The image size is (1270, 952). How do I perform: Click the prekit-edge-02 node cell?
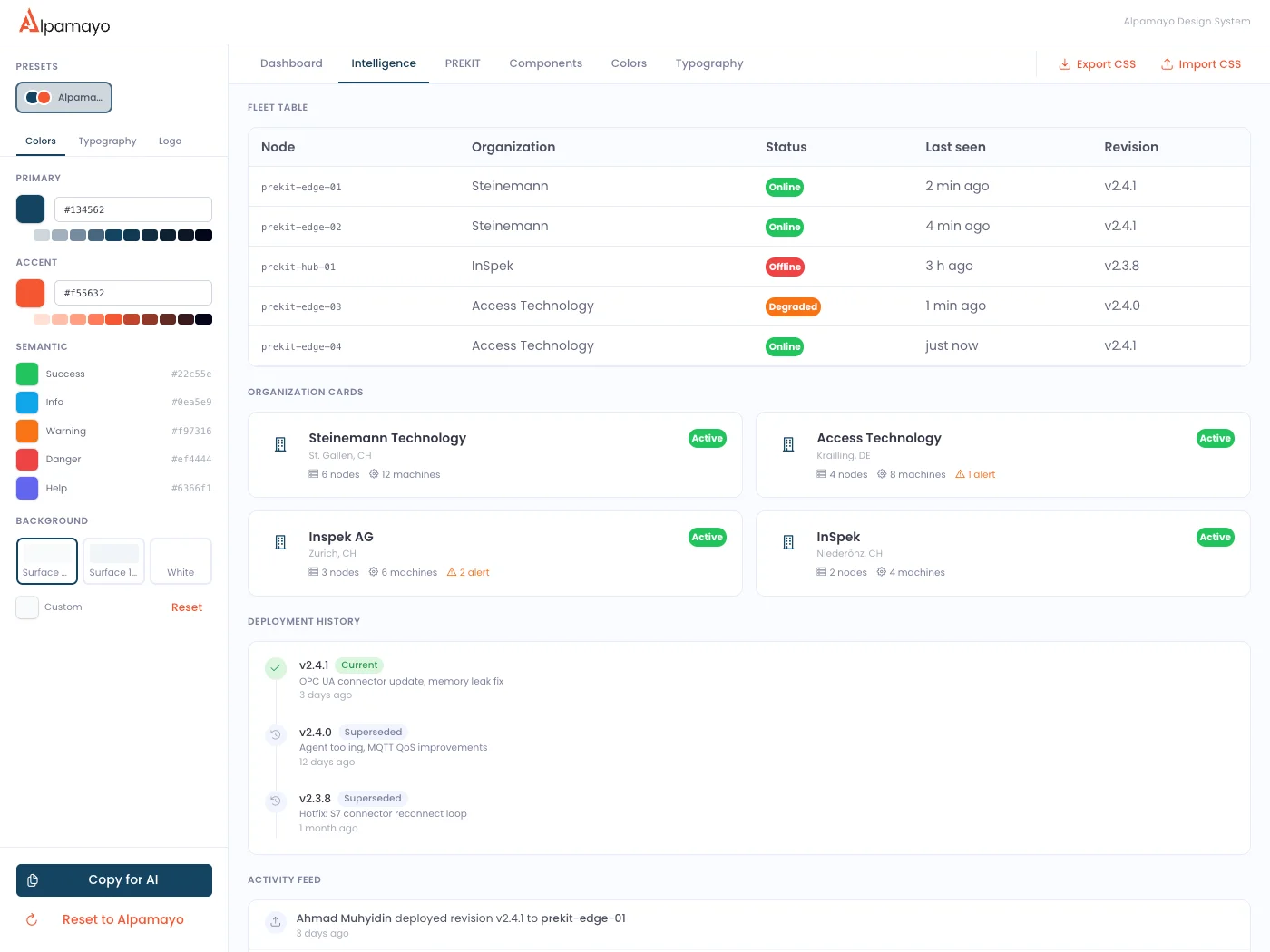click(301, 227)
